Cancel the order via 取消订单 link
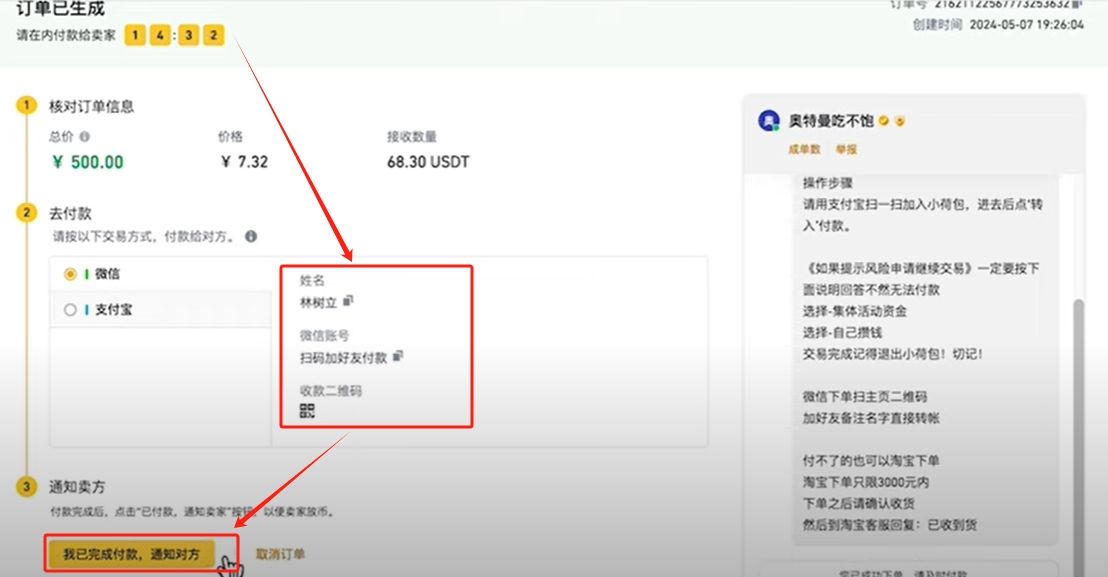1108x577 pixels. pos(280,554)
